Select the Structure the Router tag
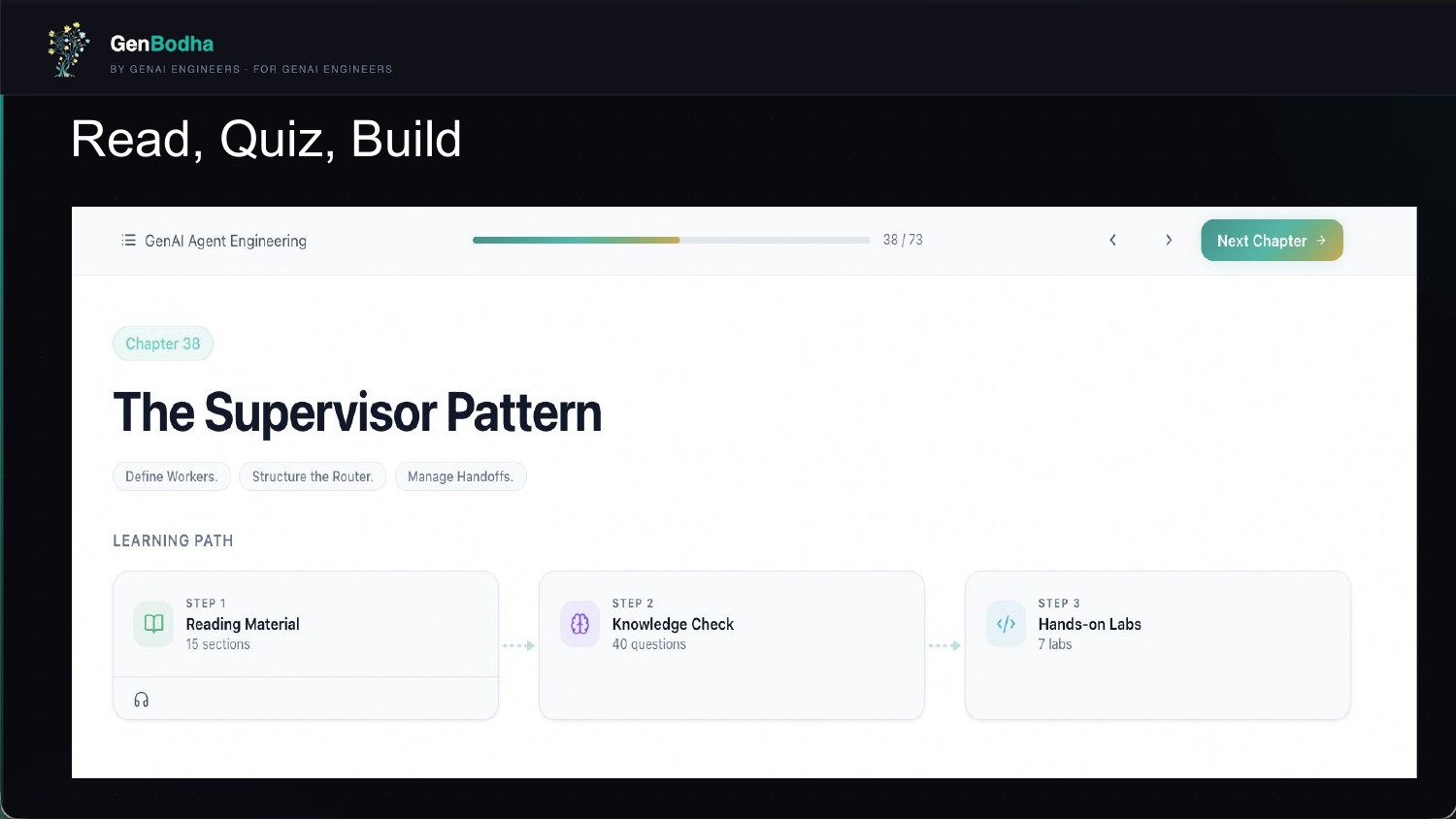The image size is (1456, 819). tap(313, 476)
